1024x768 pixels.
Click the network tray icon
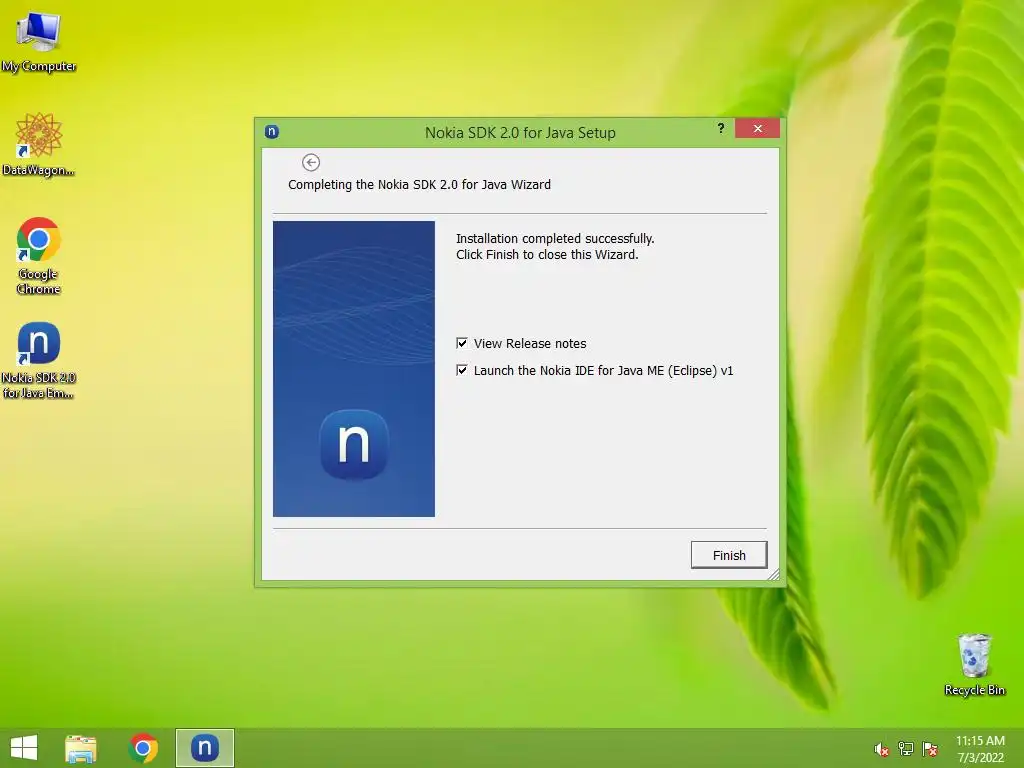(906, 749)
